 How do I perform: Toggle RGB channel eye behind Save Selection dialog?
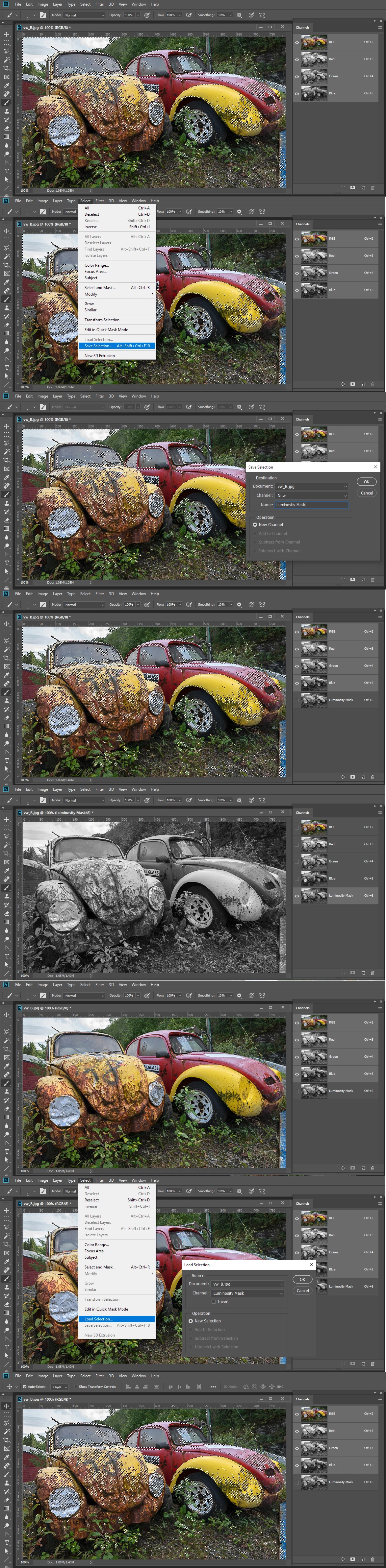(x=297, y=434)
